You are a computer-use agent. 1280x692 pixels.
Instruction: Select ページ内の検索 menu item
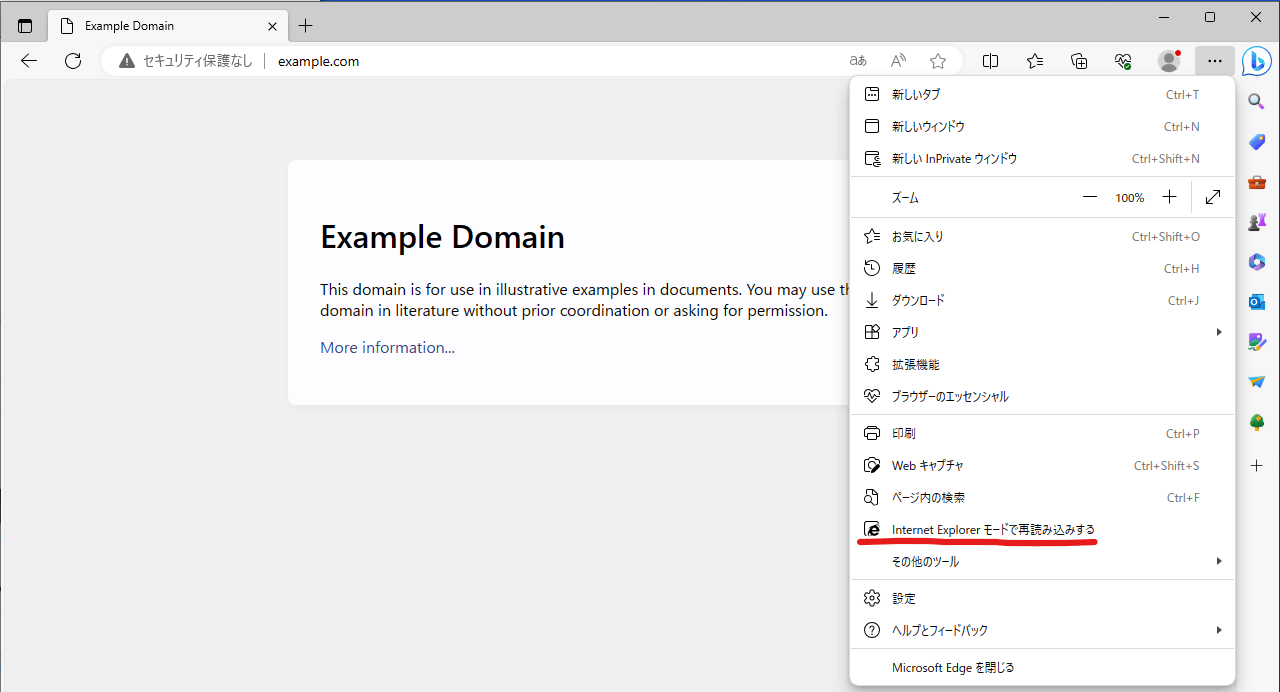1042,498
